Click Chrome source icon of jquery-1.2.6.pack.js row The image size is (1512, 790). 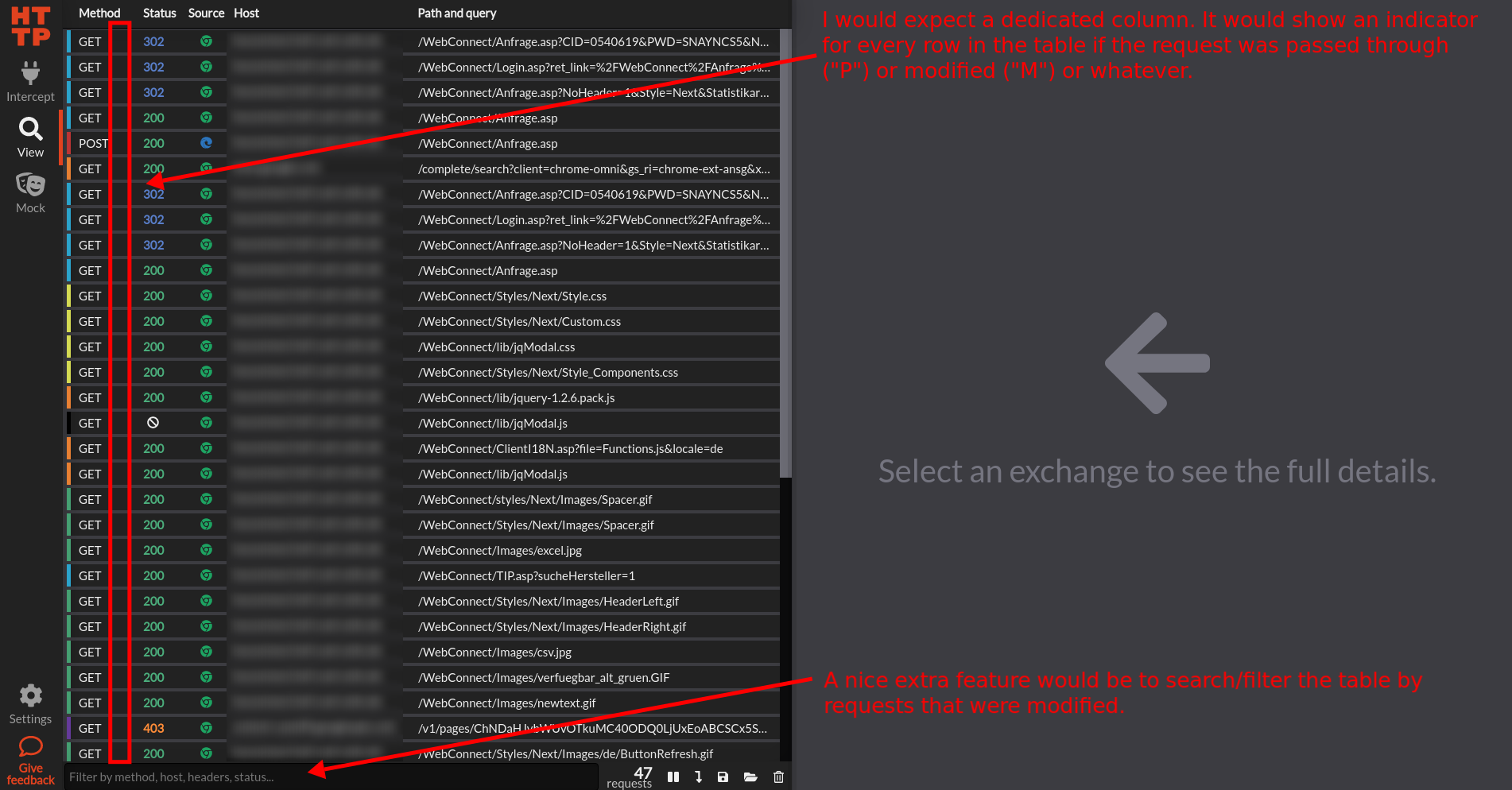(206, 397)
